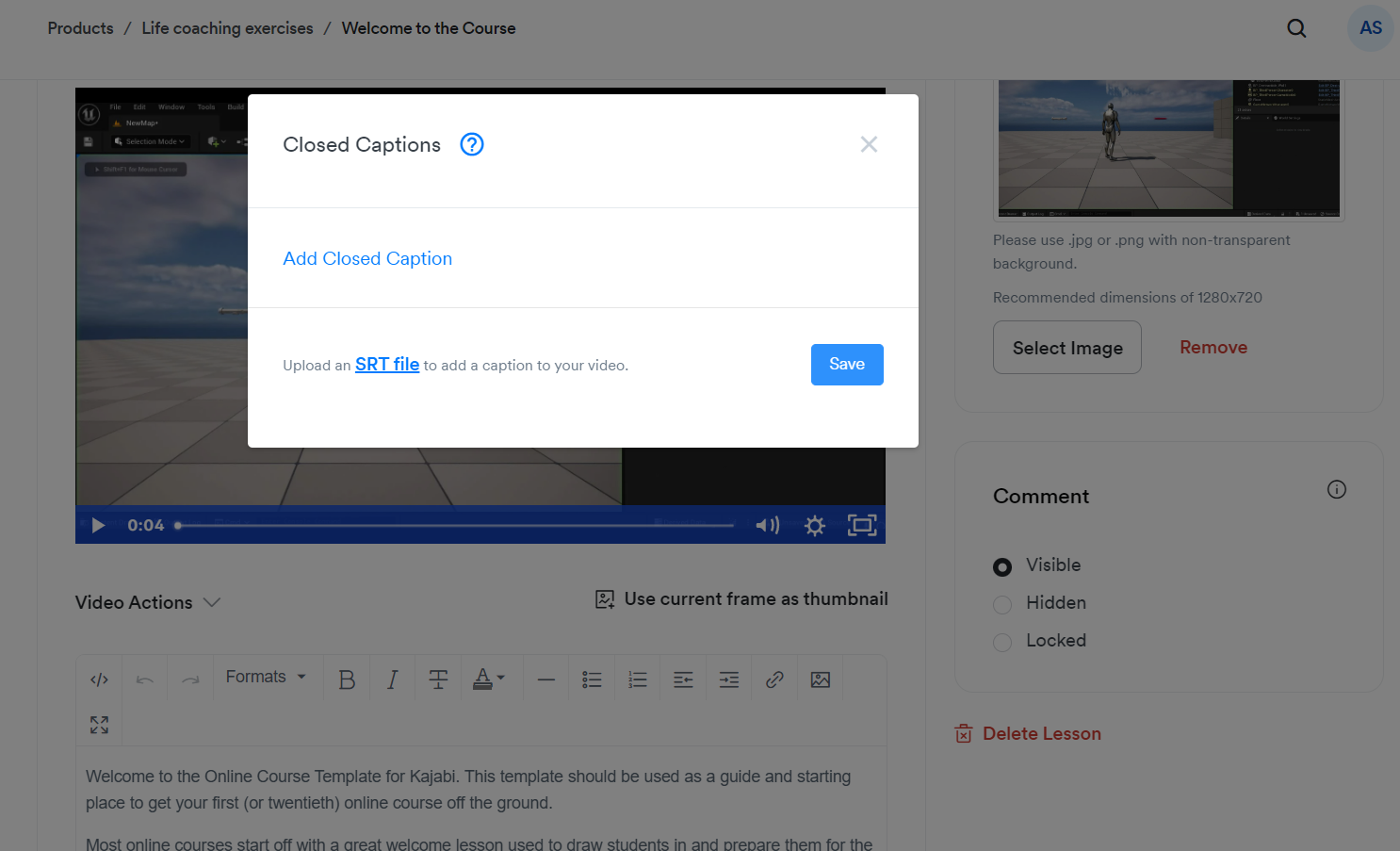Open video settings gear icon
1400x851 pixels.
click(x=815, y=525)
